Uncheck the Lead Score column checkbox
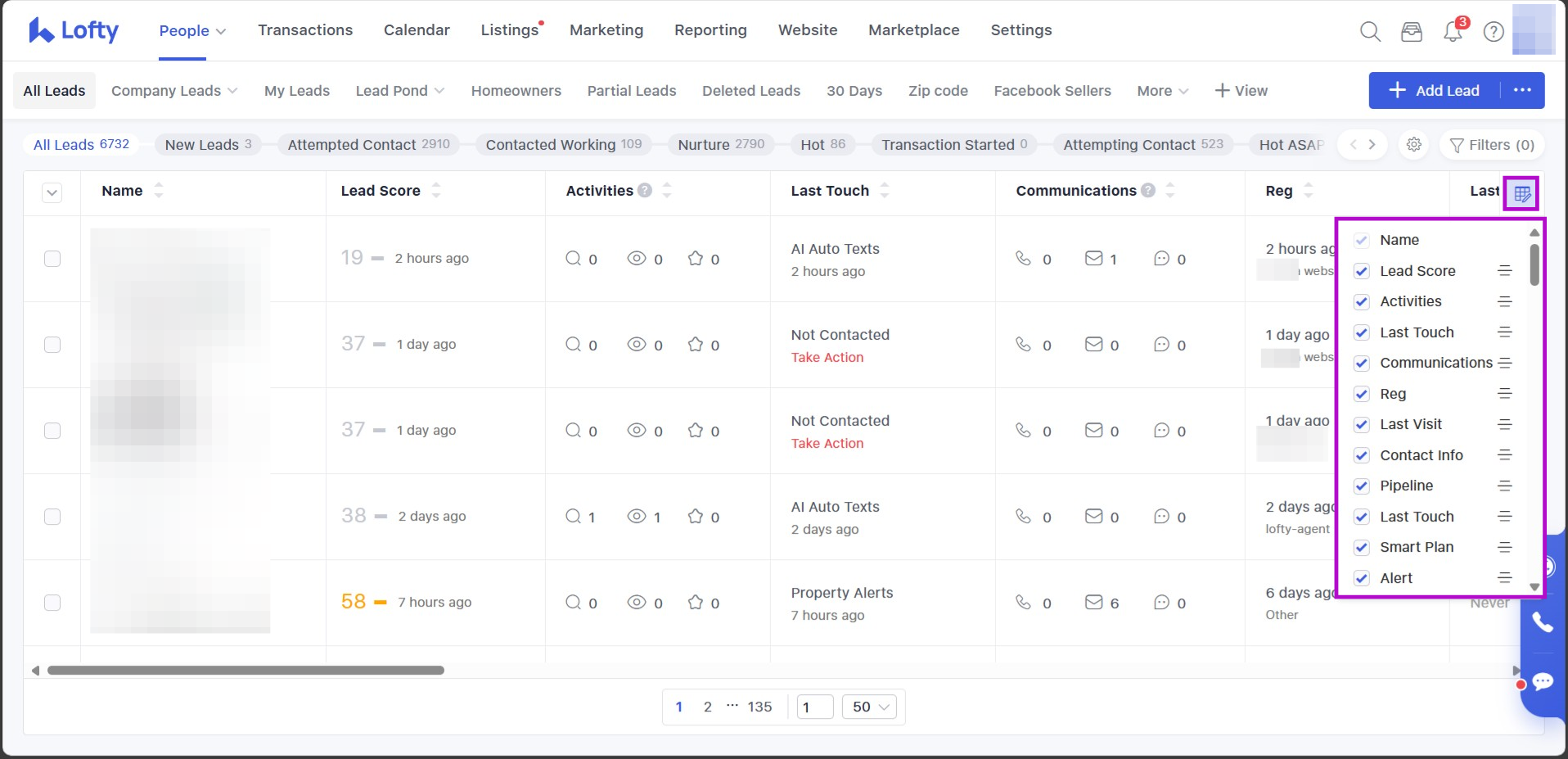Screen dimensions: 1568x759 (x=1362, y=271)
